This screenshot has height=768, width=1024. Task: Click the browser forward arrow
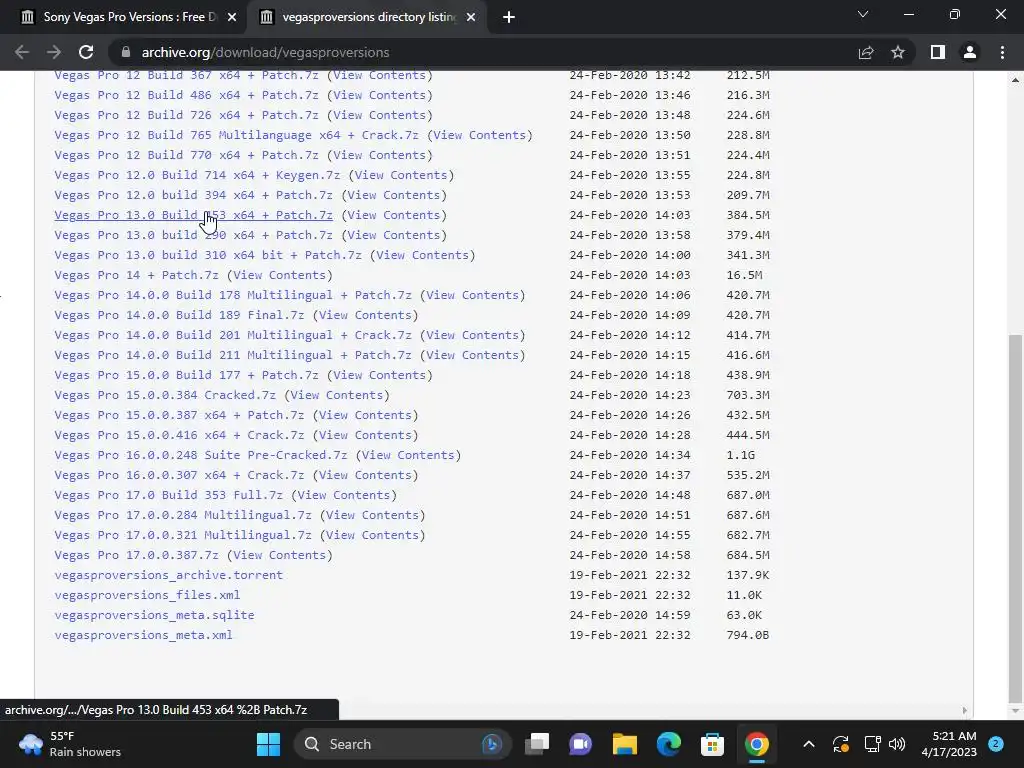tap(54, 52)
